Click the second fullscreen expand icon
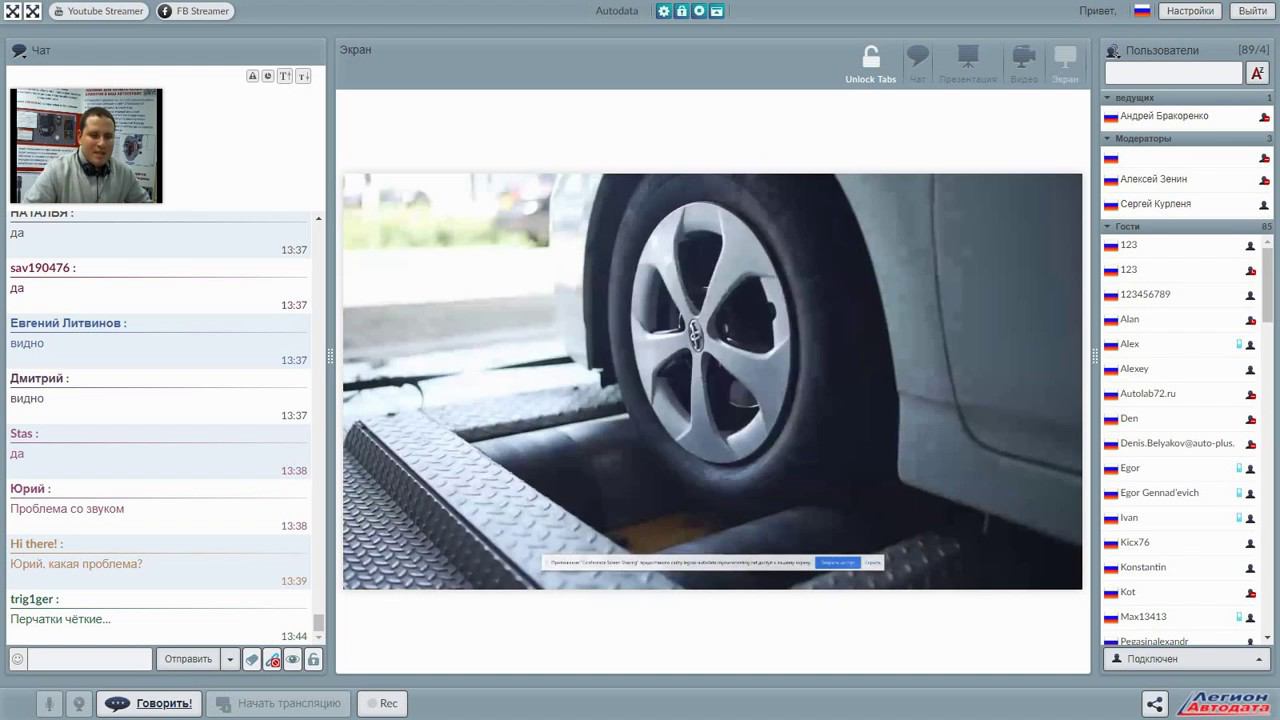This screenshot has height=720, width=1280. [33, 11]
